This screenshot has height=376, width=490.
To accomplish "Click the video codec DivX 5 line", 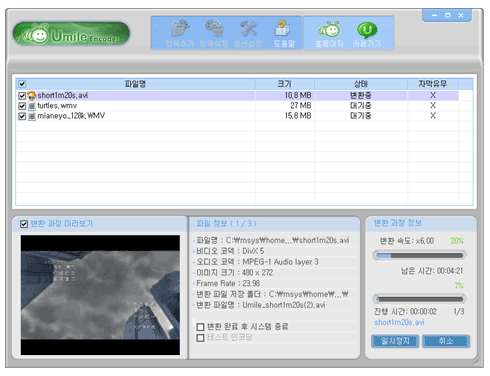I will tap(230, 251).
